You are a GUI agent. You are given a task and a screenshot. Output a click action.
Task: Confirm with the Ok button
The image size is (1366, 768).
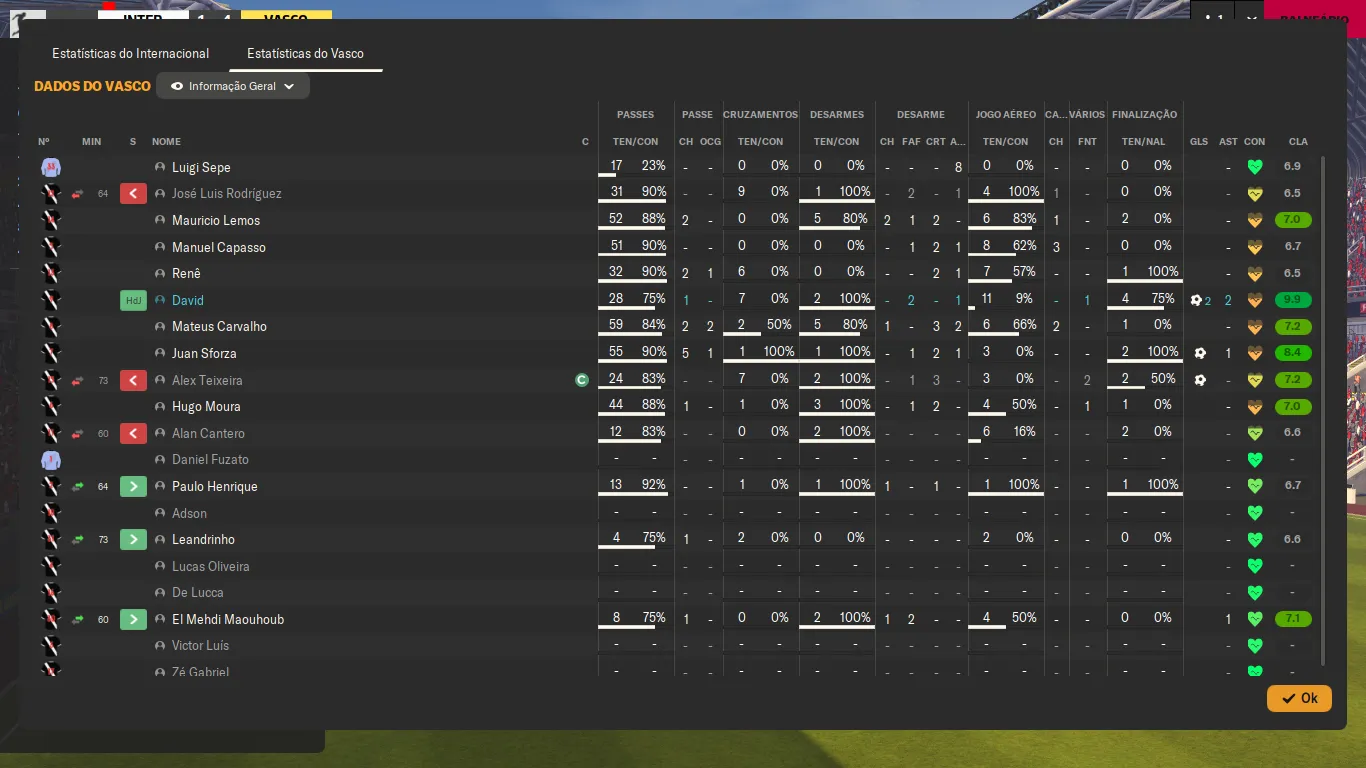click(1299, 698)
